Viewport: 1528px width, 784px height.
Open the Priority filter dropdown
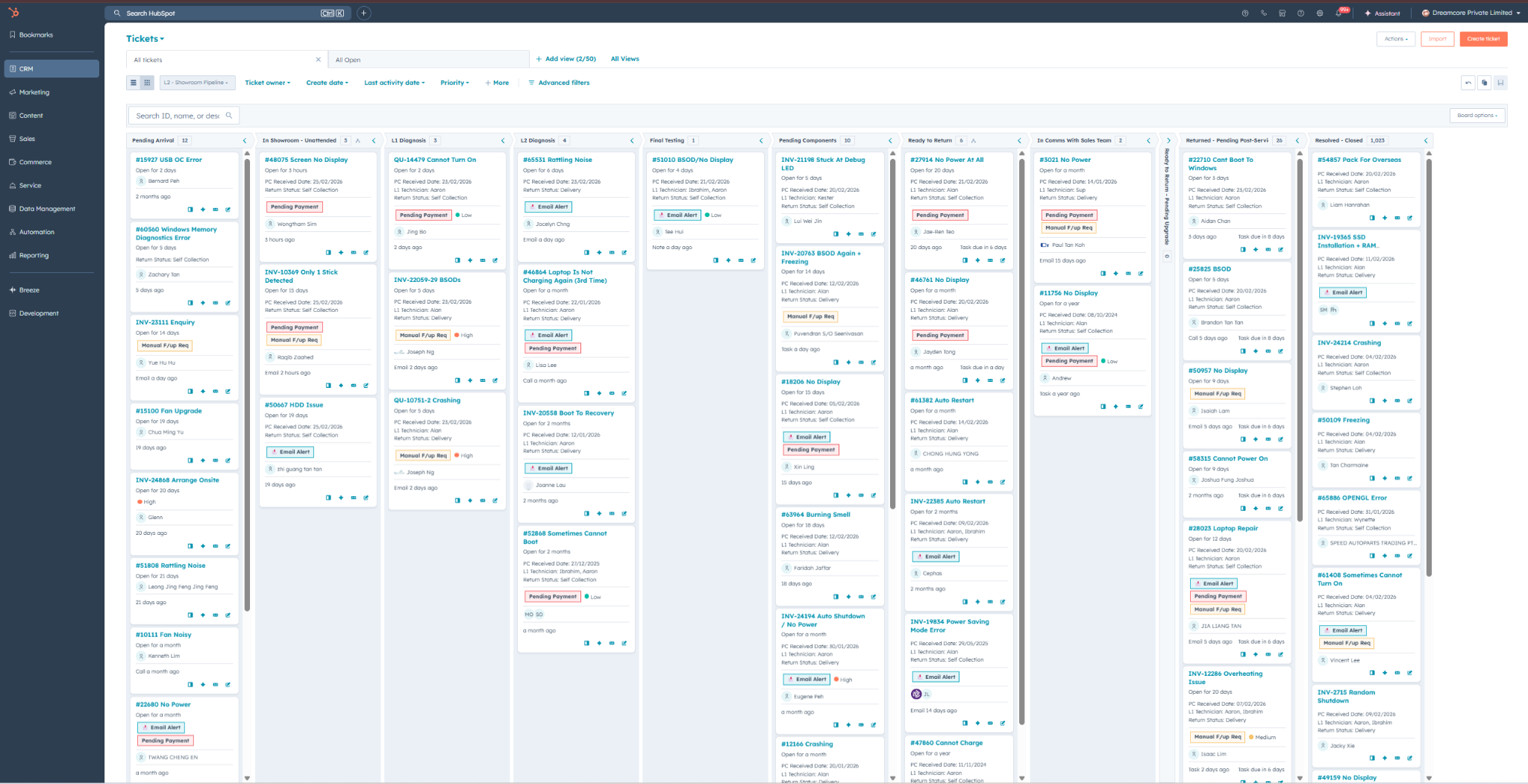click(454, 83)
